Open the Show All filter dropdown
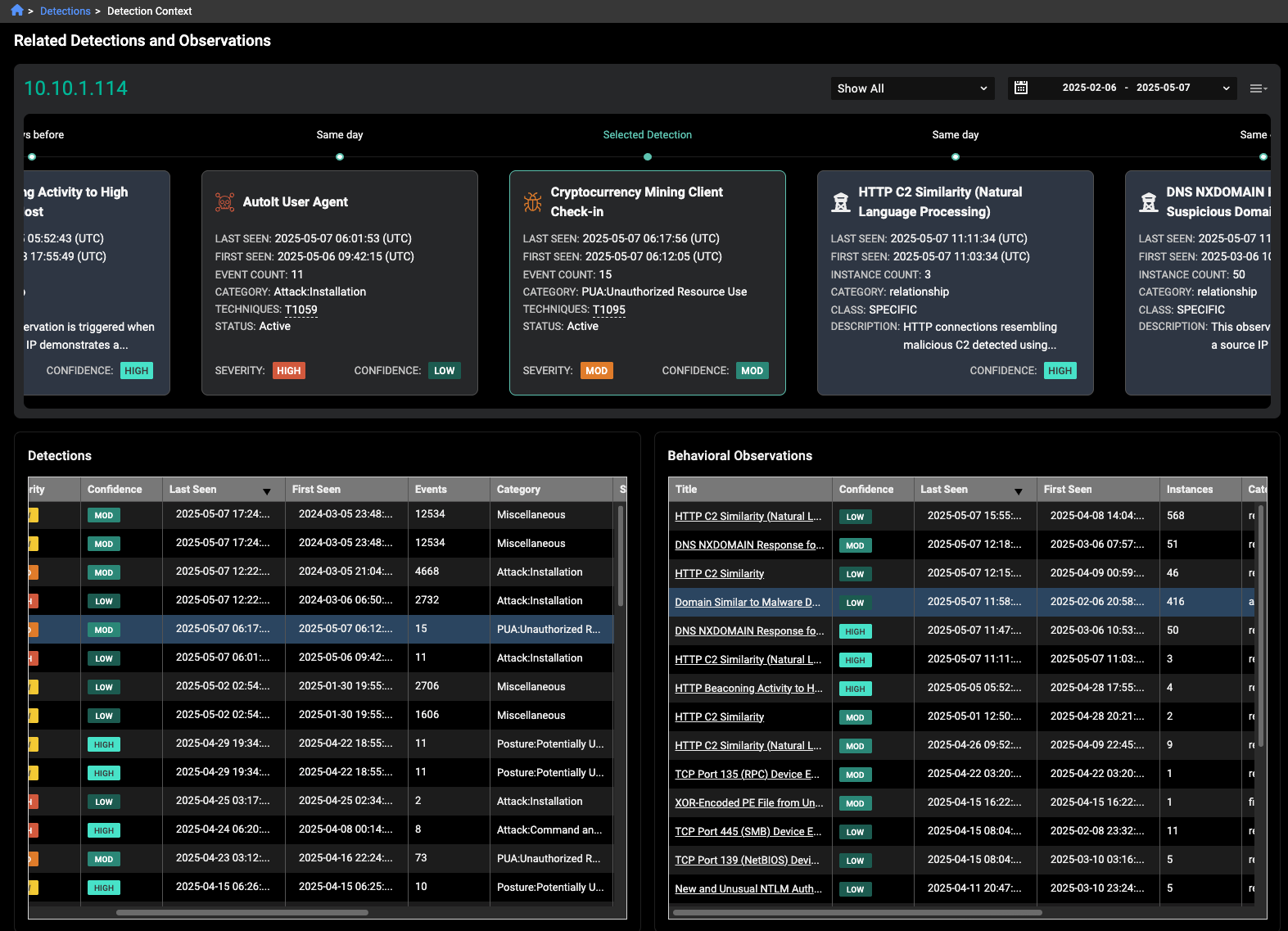Viewport: 1288px width, 931px height. (911, 88)
